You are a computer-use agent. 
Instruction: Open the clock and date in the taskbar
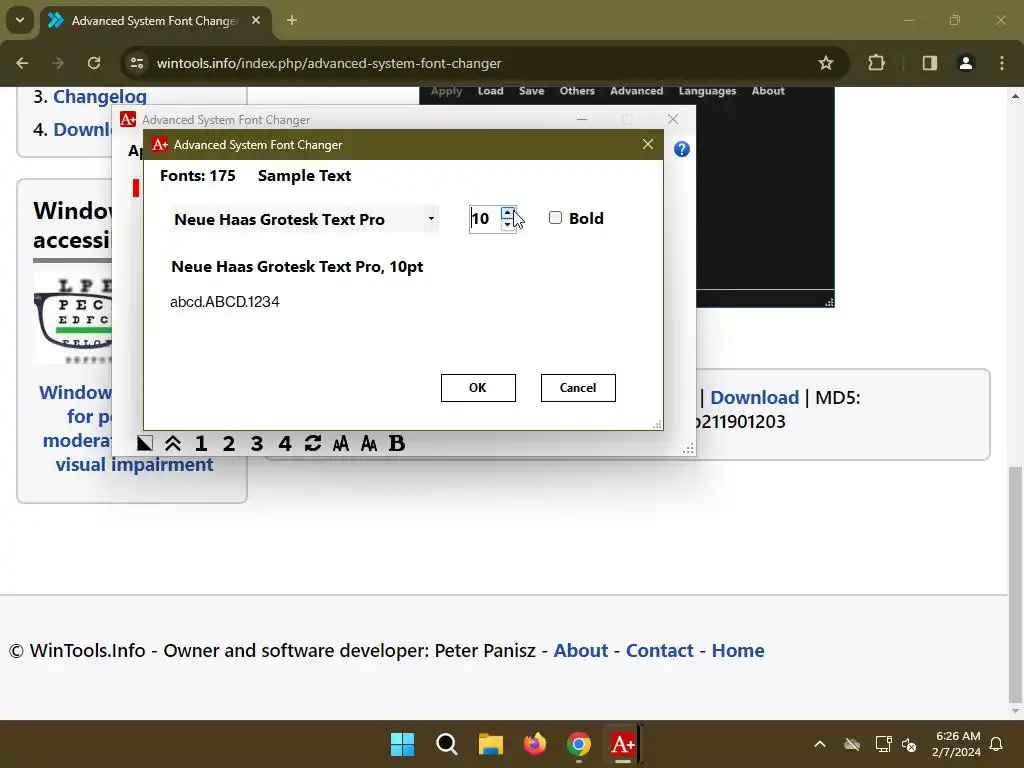pyautogui.click(x=957, y=744)
